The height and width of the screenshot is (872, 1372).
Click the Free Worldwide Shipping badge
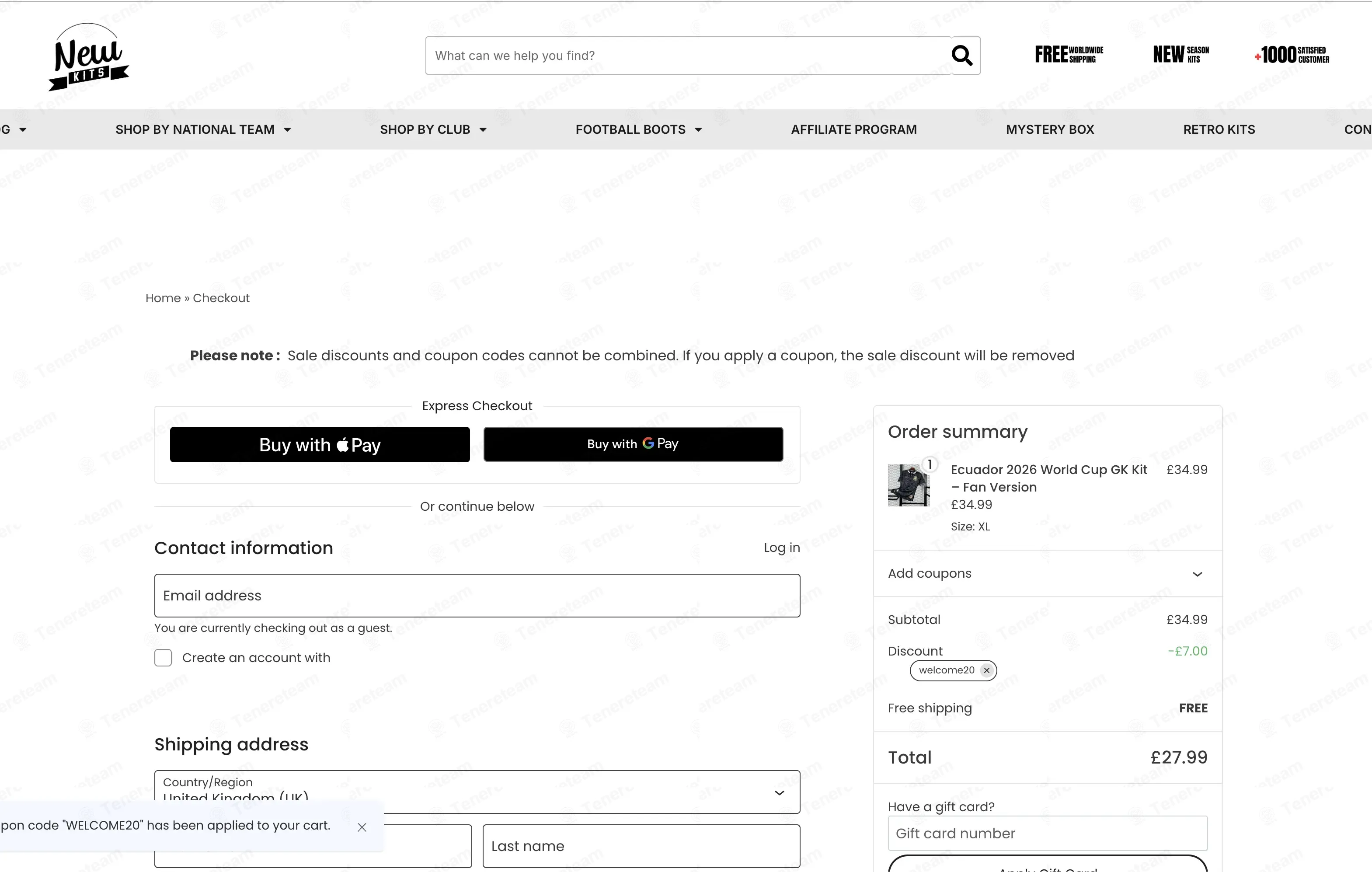tap(1069, 55)
